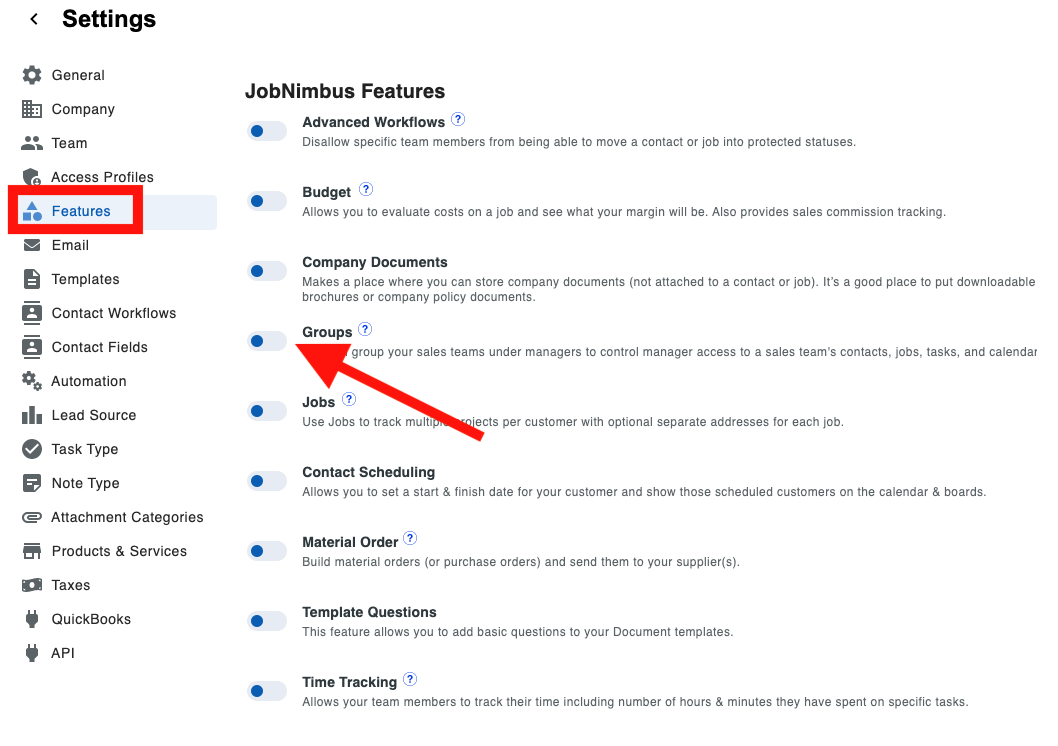Toggle the Advanced Workflows feature switch

tap(267, 131)
